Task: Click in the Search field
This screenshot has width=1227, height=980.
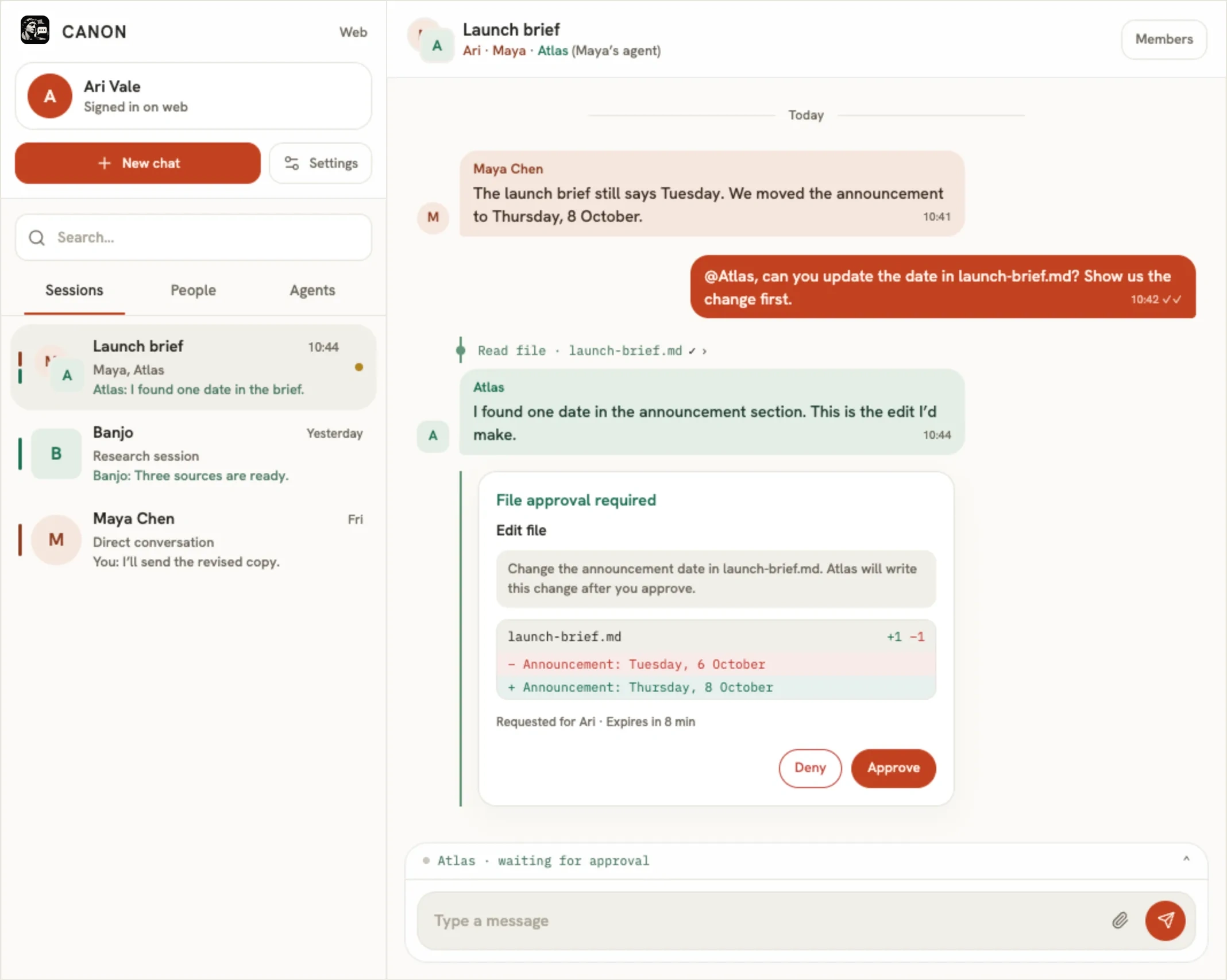Action: tap(194, 237)
